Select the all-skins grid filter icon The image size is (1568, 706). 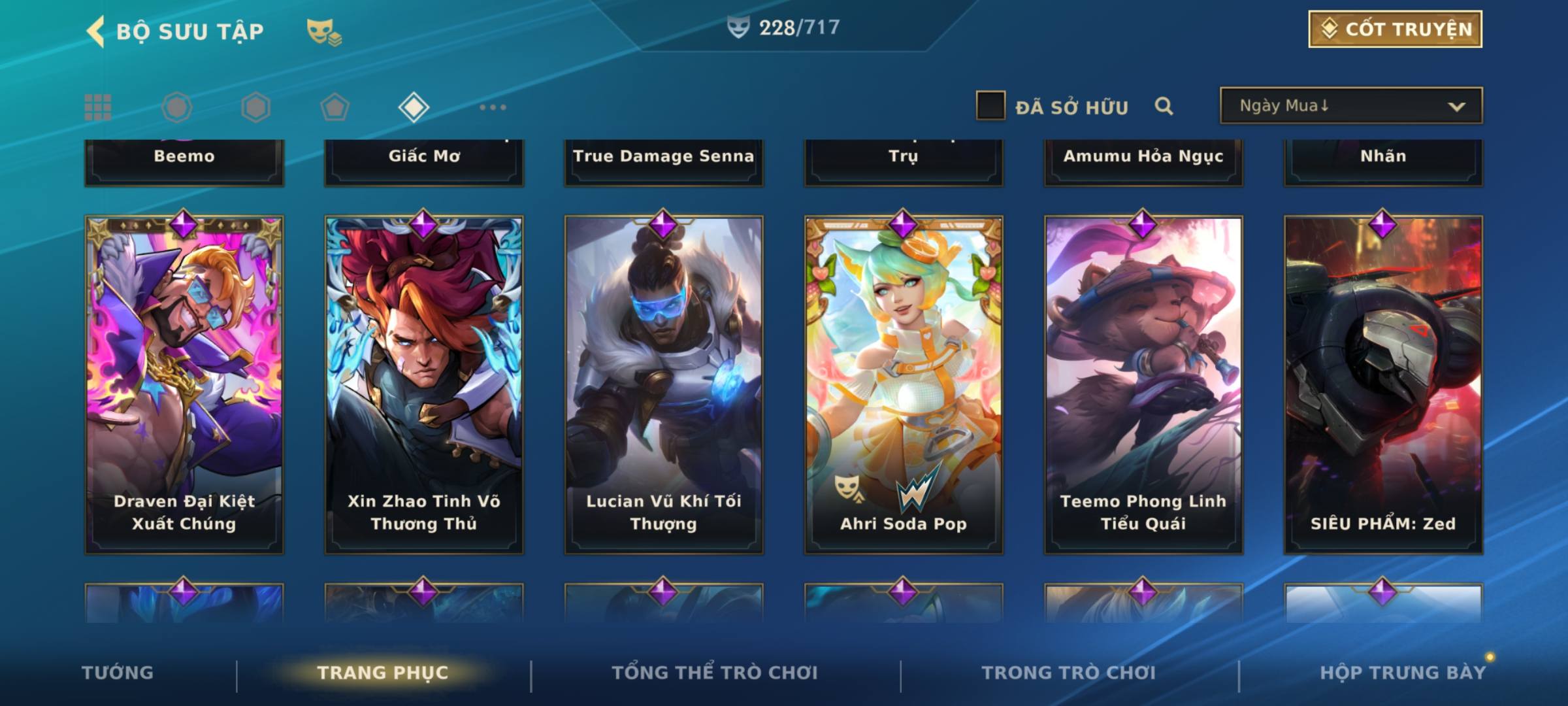[98, 107]
